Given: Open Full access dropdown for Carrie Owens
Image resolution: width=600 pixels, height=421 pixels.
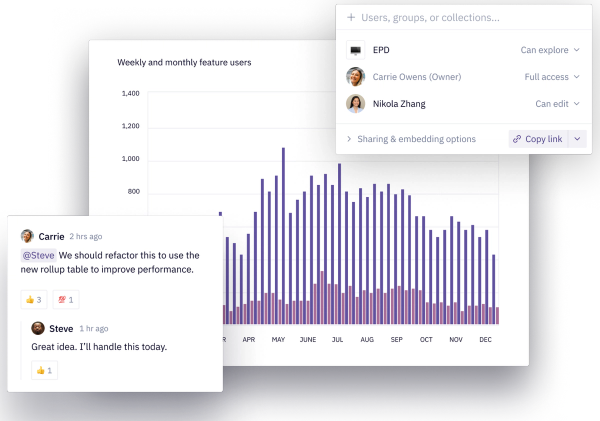Looking at the screenshot, I should pyautogui.click(x=552, y=77).
